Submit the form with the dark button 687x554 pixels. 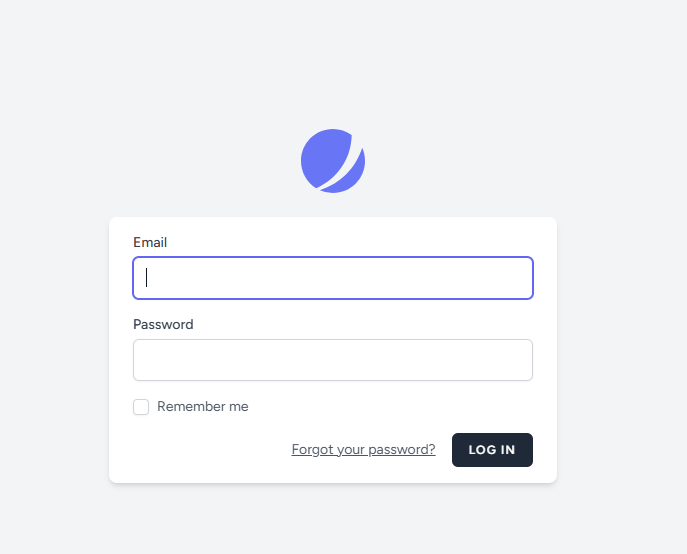[x=492, y=450]
